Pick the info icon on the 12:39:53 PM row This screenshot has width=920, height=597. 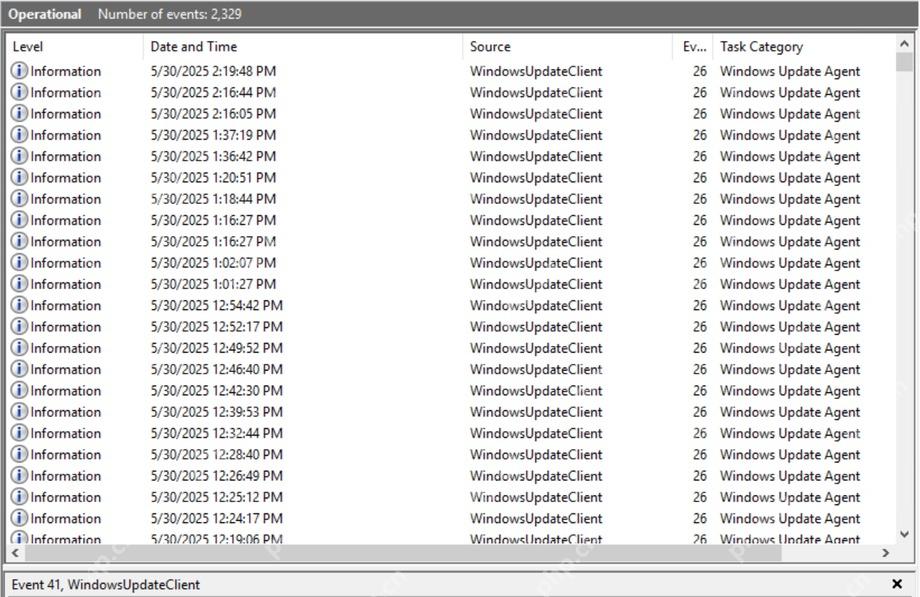point(19,412)
